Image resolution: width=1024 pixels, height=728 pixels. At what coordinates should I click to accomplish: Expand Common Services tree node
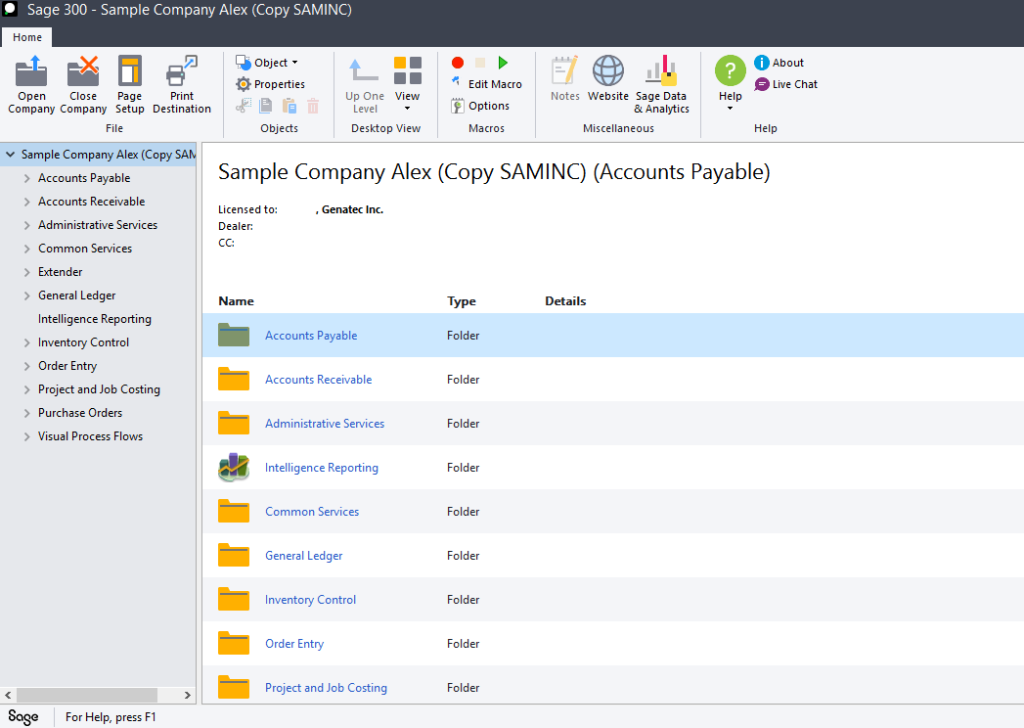tap(27, 249)
